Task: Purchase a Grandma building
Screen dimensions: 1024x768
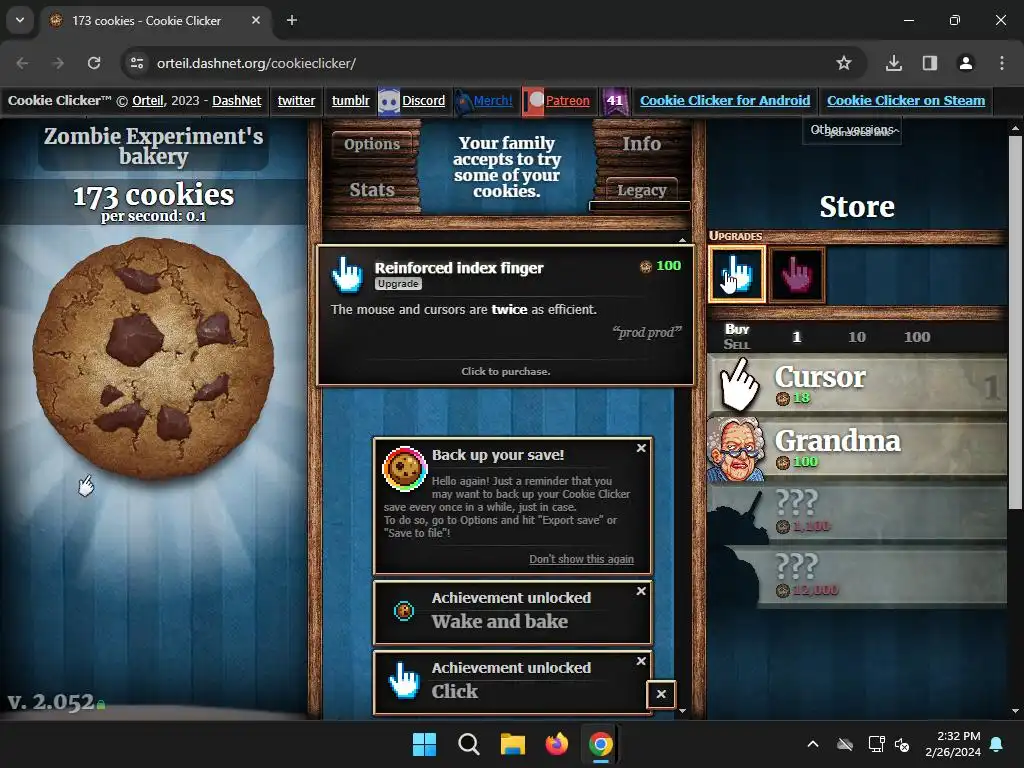Action: point(857,449)
